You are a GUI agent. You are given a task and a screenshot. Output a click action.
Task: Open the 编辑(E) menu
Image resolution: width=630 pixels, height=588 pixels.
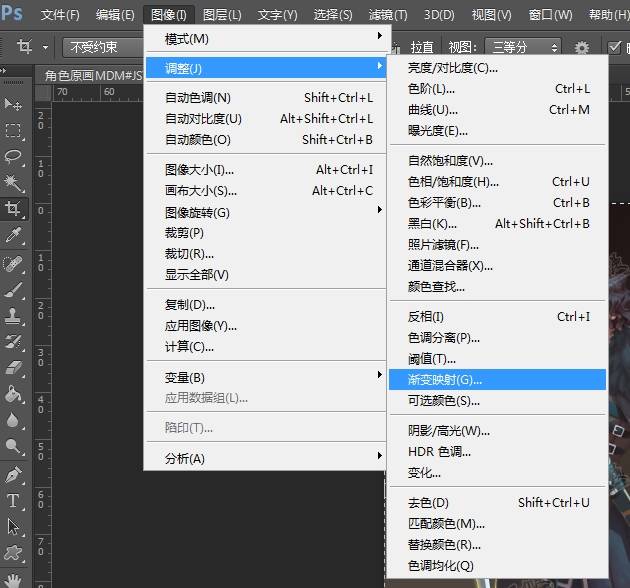tap(115, 15)
